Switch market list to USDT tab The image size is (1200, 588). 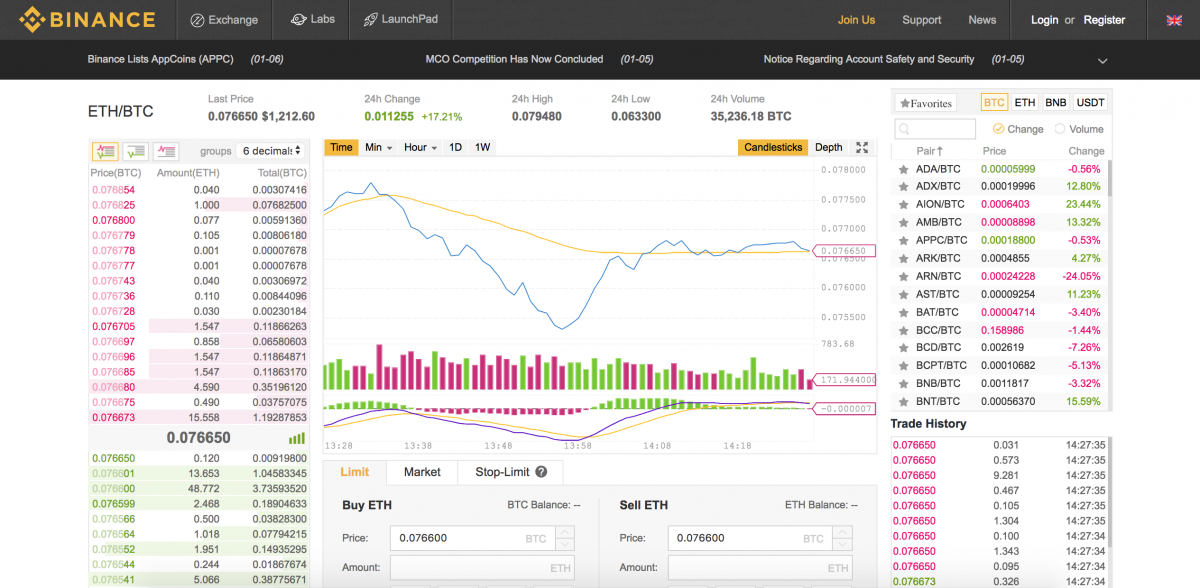click(x=1090, y=103)
